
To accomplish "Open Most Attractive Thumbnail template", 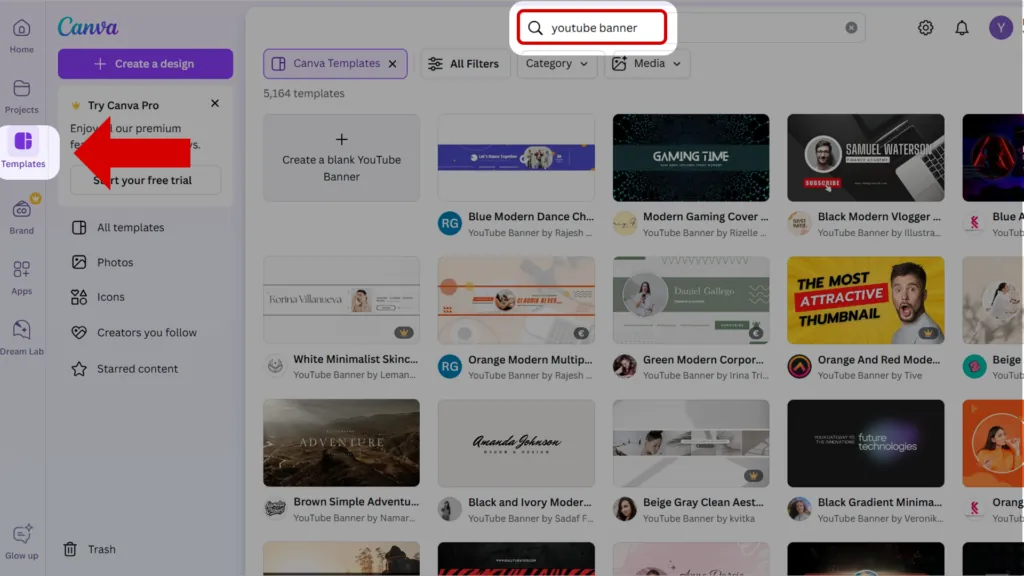I will 866,300.
